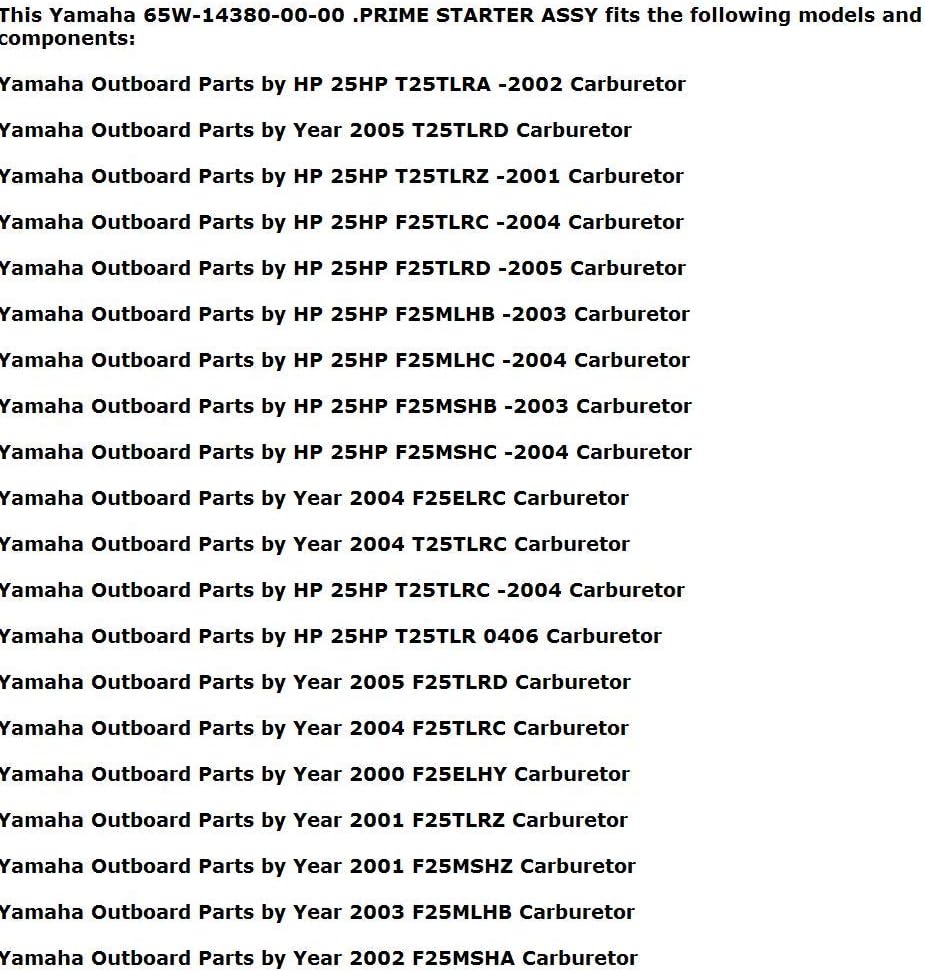Open the F25TLRC -2004 Carburetor link
This screenshot has width=925, height=972.
[342, 222]
